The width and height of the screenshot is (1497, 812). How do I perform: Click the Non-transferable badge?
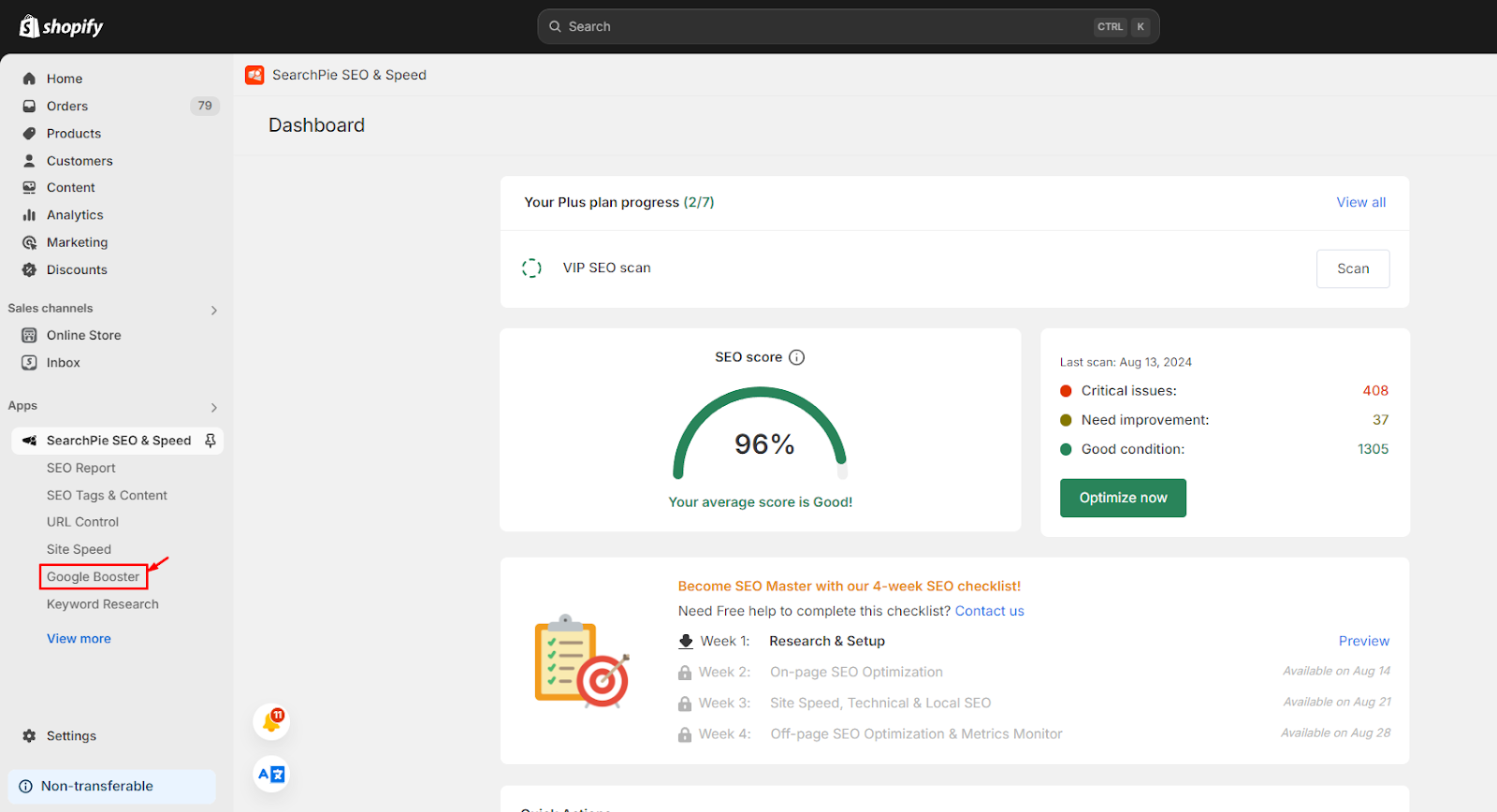(112, 787)
